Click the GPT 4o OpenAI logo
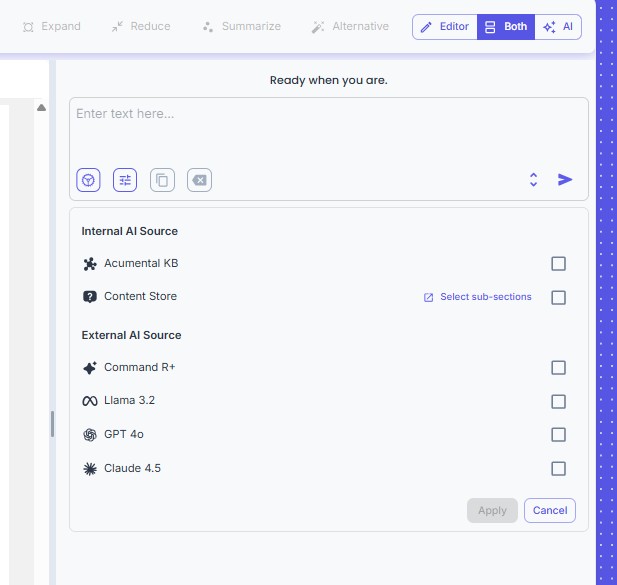The image size is (617, 585). 90,435
